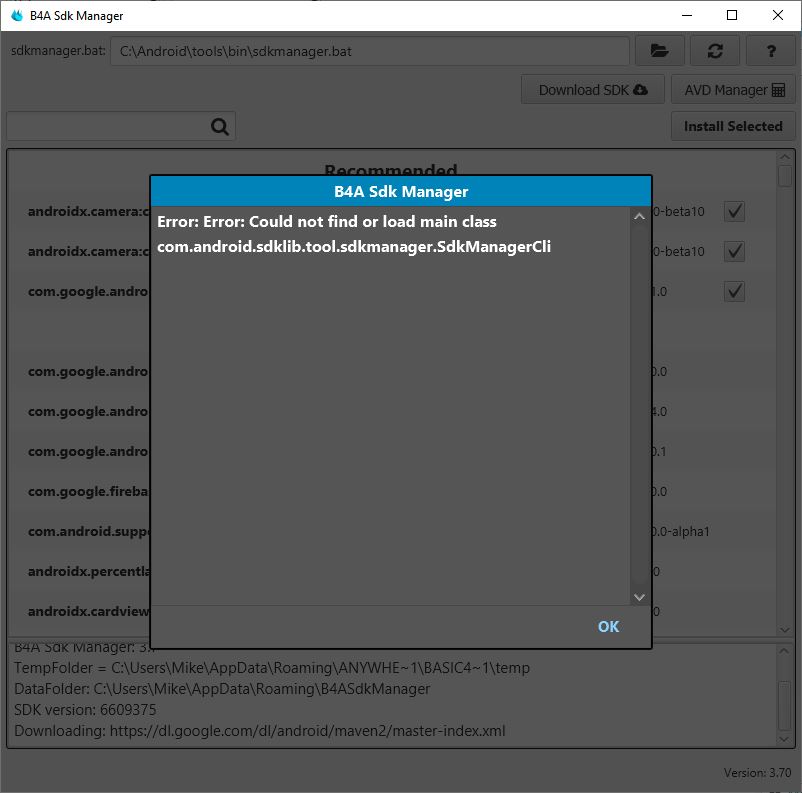
Task: Click the Downloading master-index.xml log line
Action: click(x=259, y=731)
